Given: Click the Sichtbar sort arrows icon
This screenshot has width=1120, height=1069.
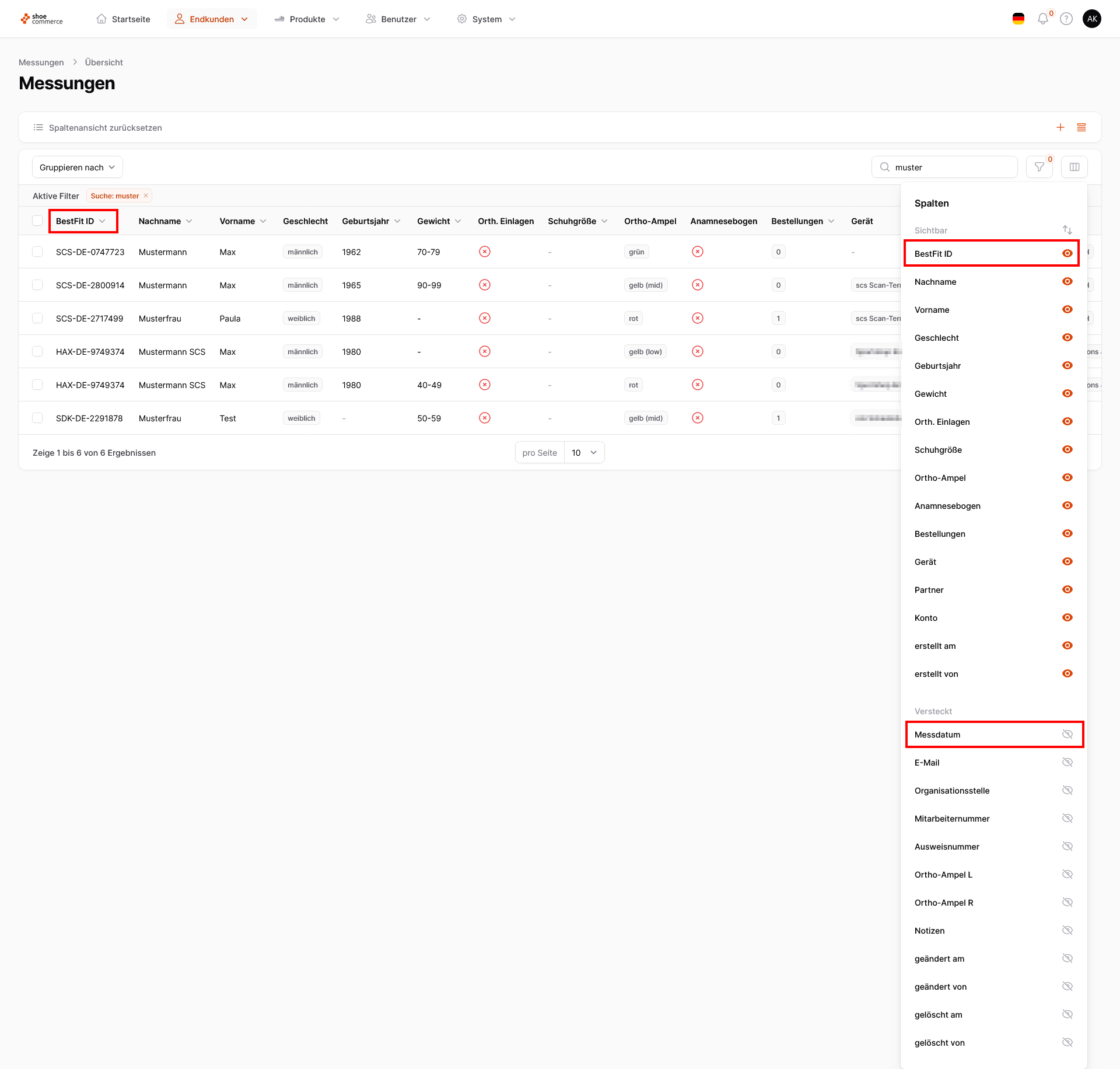Looking at the screenshot, I should coord(1067,230).
